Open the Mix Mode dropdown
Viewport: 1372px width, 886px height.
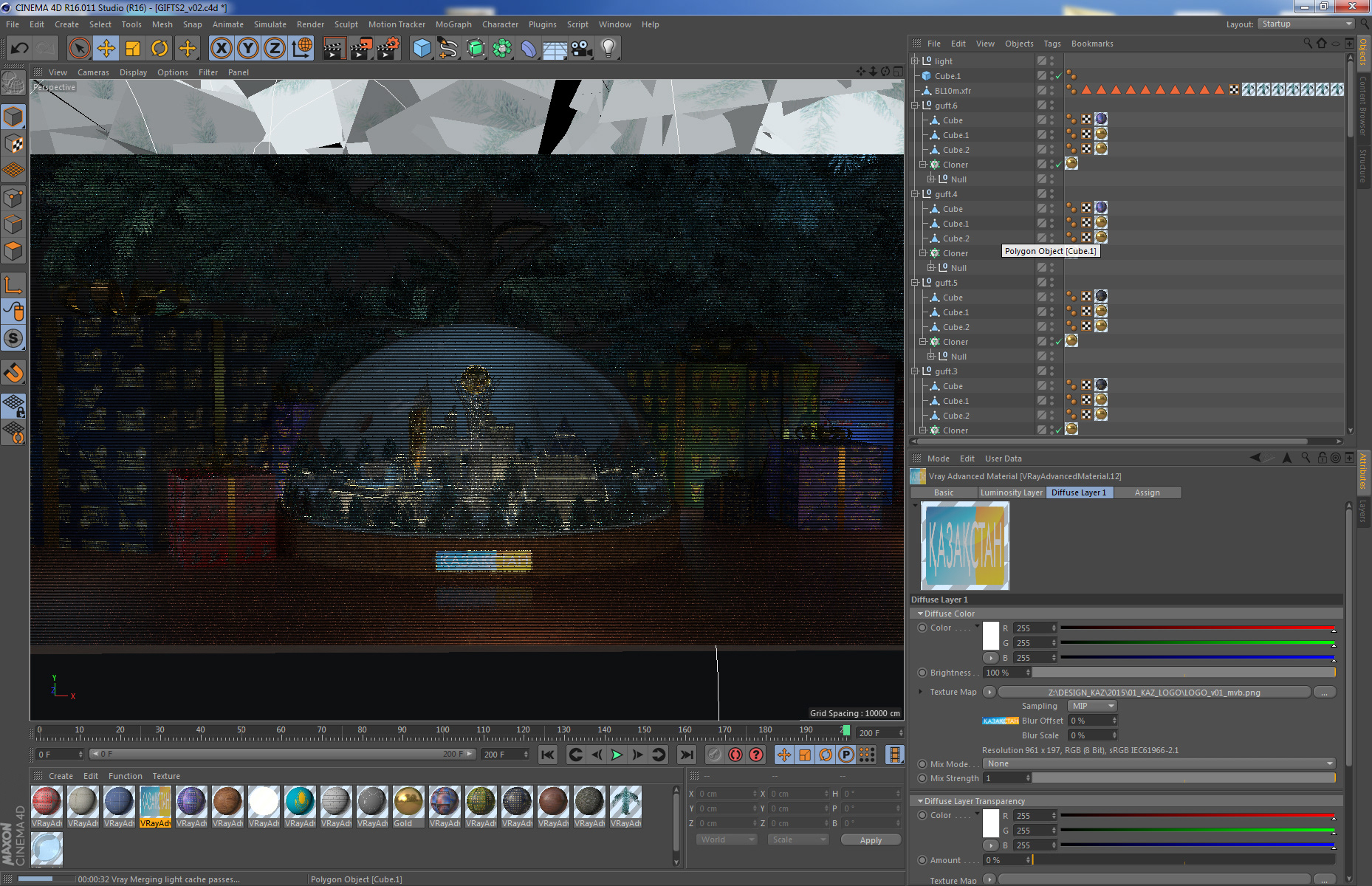pos(1159,763)
